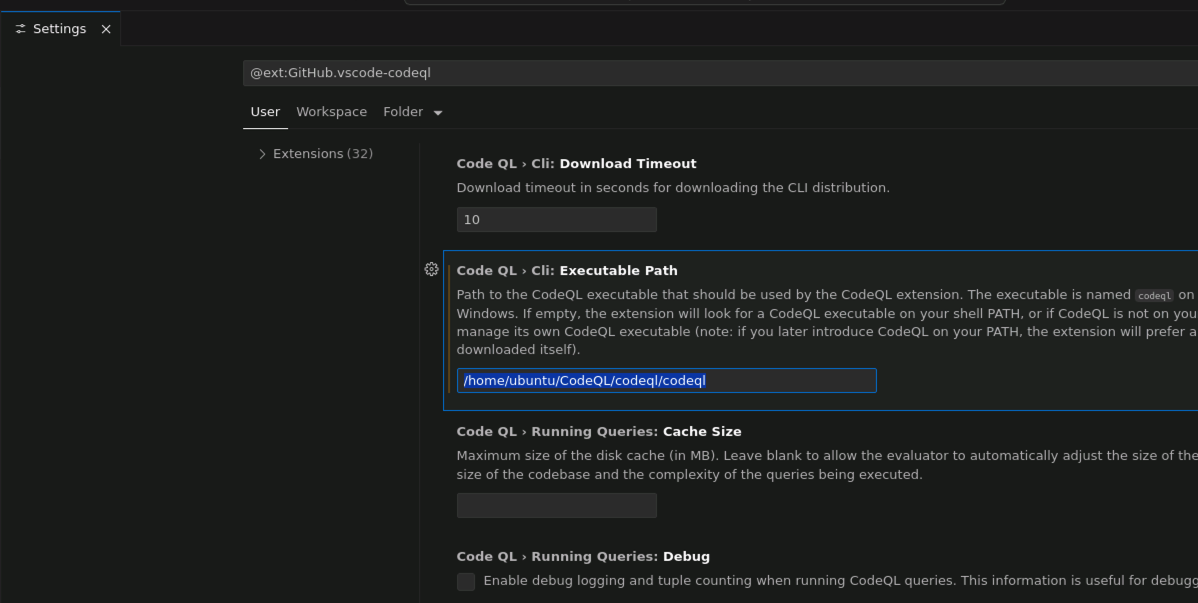The width and height of the screenshot is (1198, 603).
Task: Click the 'Code QL › Cli: Download Timeout' heading
Action: click(577, 164)
